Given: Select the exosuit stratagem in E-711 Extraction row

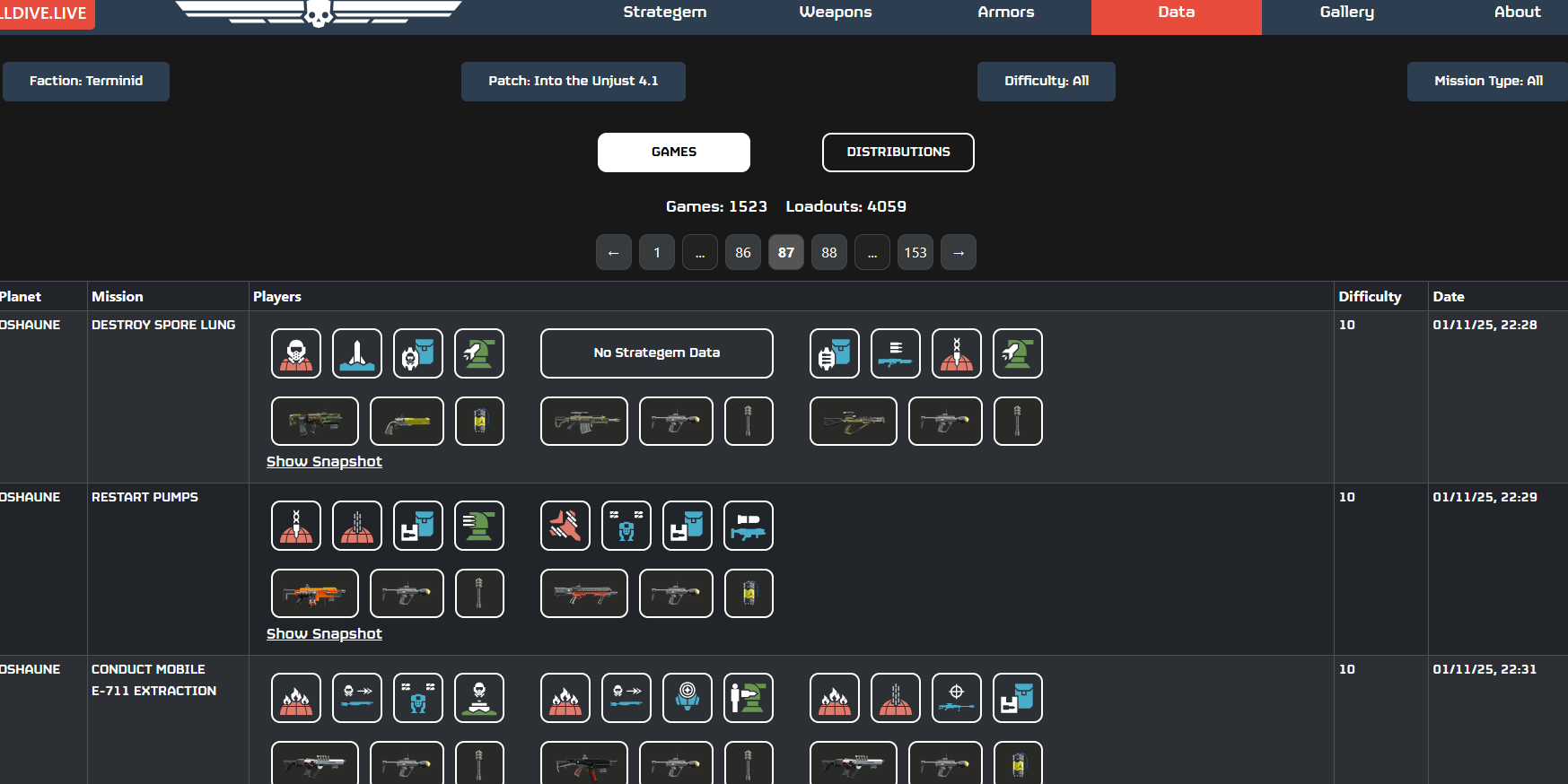Looking at the screenshot, I should (x=418, y=698).
